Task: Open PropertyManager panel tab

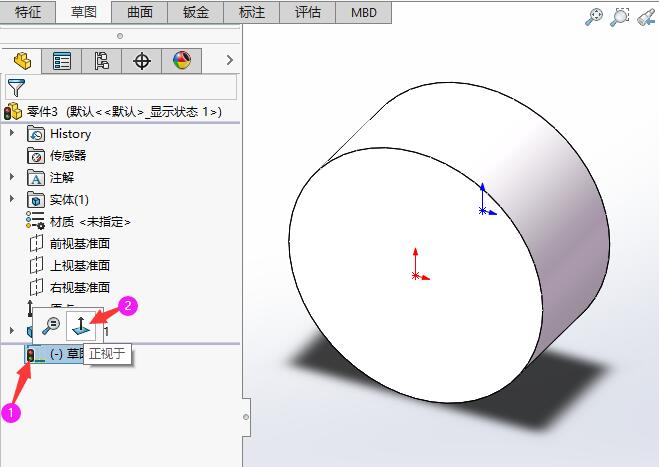Action: [61, 61]
